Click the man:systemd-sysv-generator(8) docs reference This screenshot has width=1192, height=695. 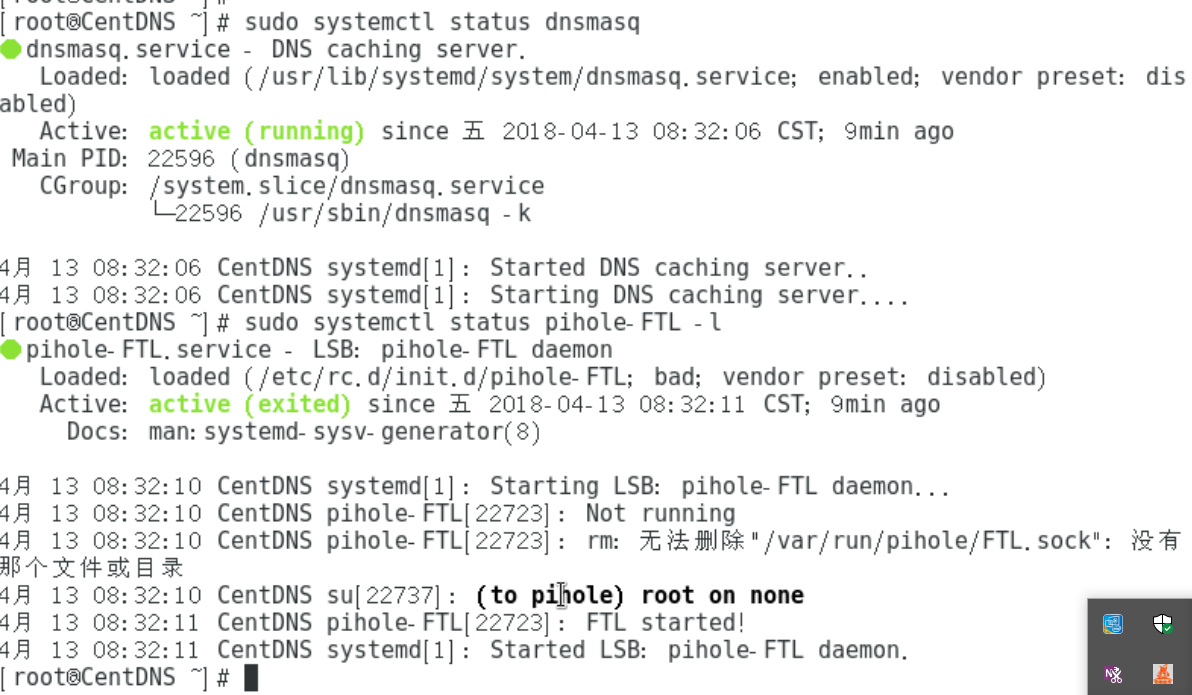[344, 432]
